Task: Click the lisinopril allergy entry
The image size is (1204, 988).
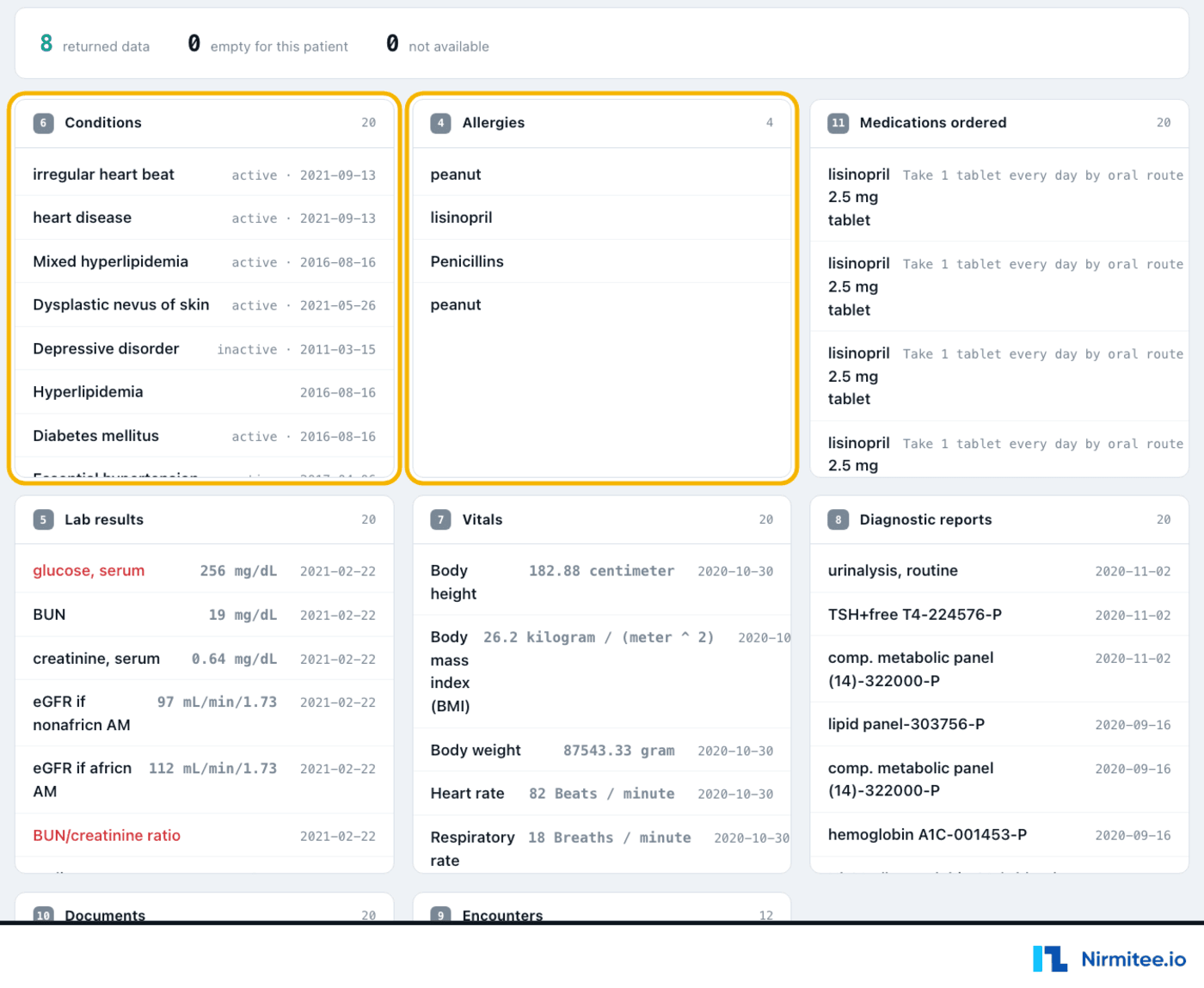Action: tap(602, 218)
